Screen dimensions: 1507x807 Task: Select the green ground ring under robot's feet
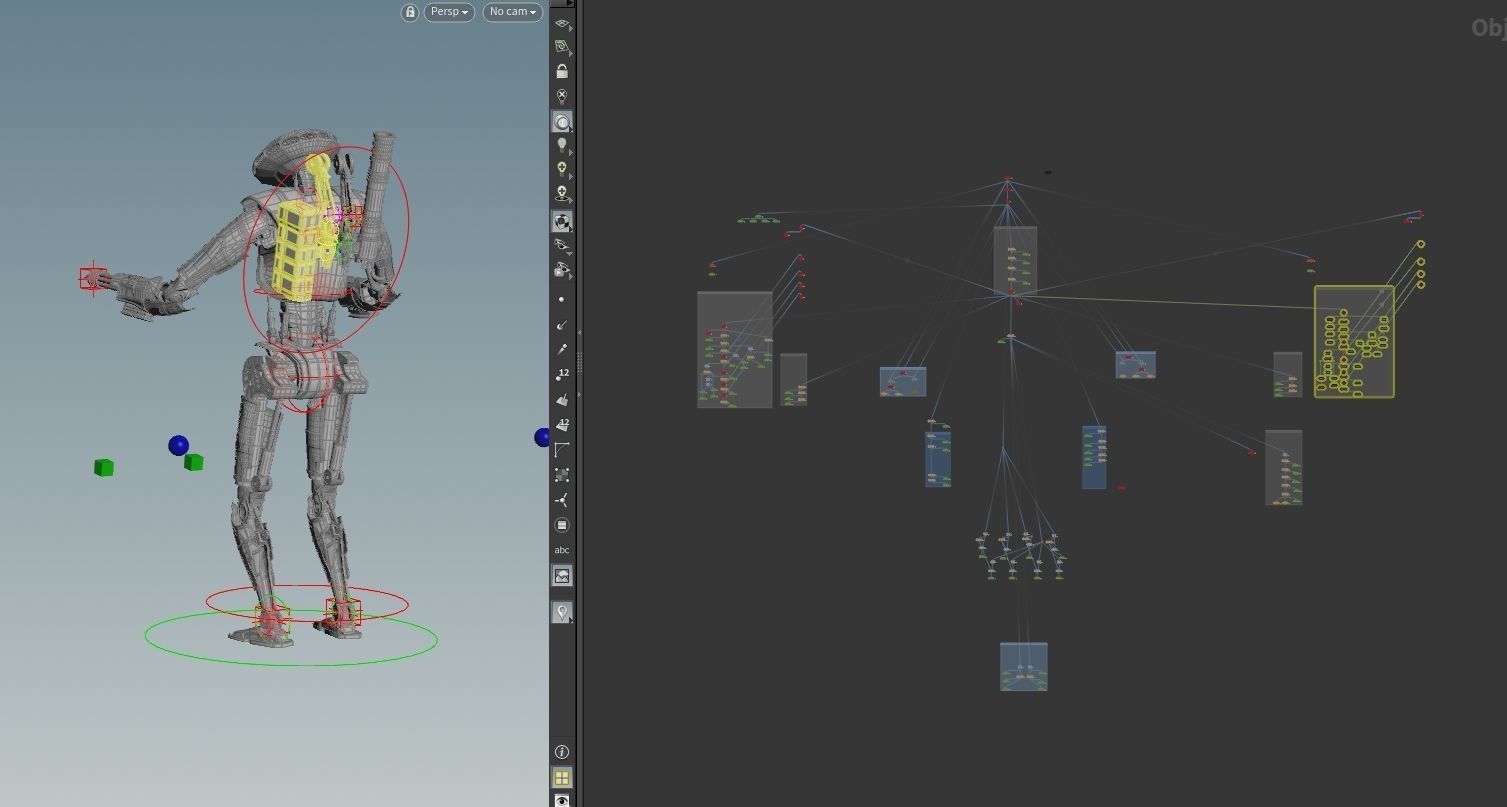291,639
